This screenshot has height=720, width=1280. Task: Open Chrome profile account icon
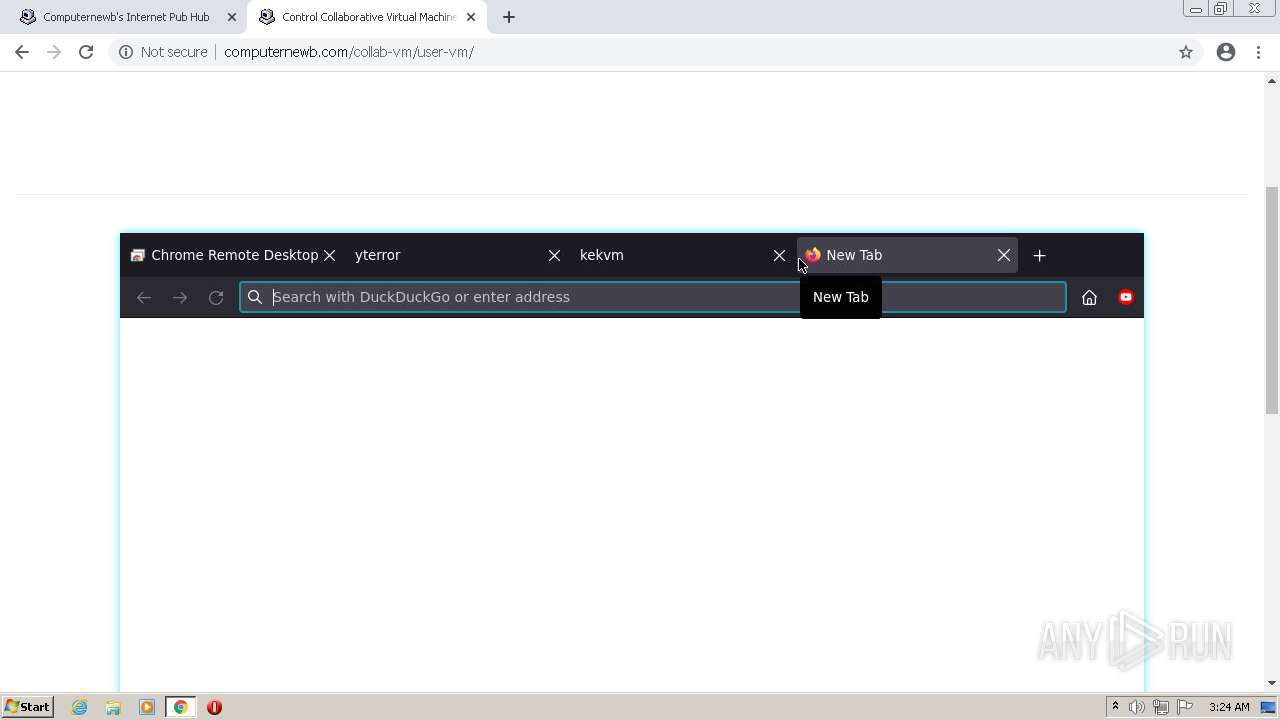coord(1226,52)
